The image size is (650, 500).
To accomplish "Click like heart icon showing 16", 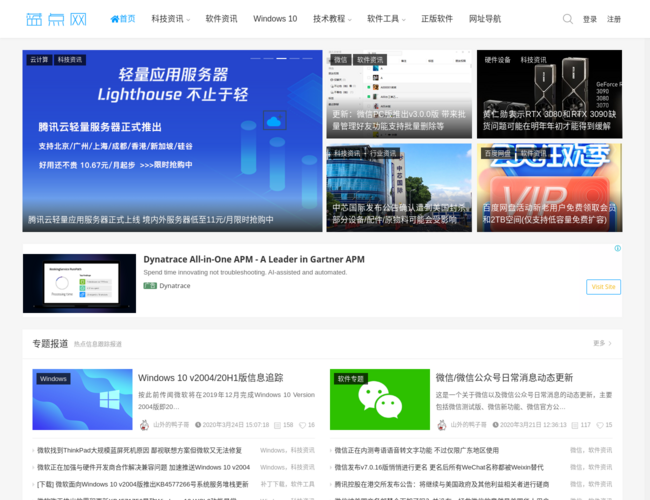I will point(303,425).
